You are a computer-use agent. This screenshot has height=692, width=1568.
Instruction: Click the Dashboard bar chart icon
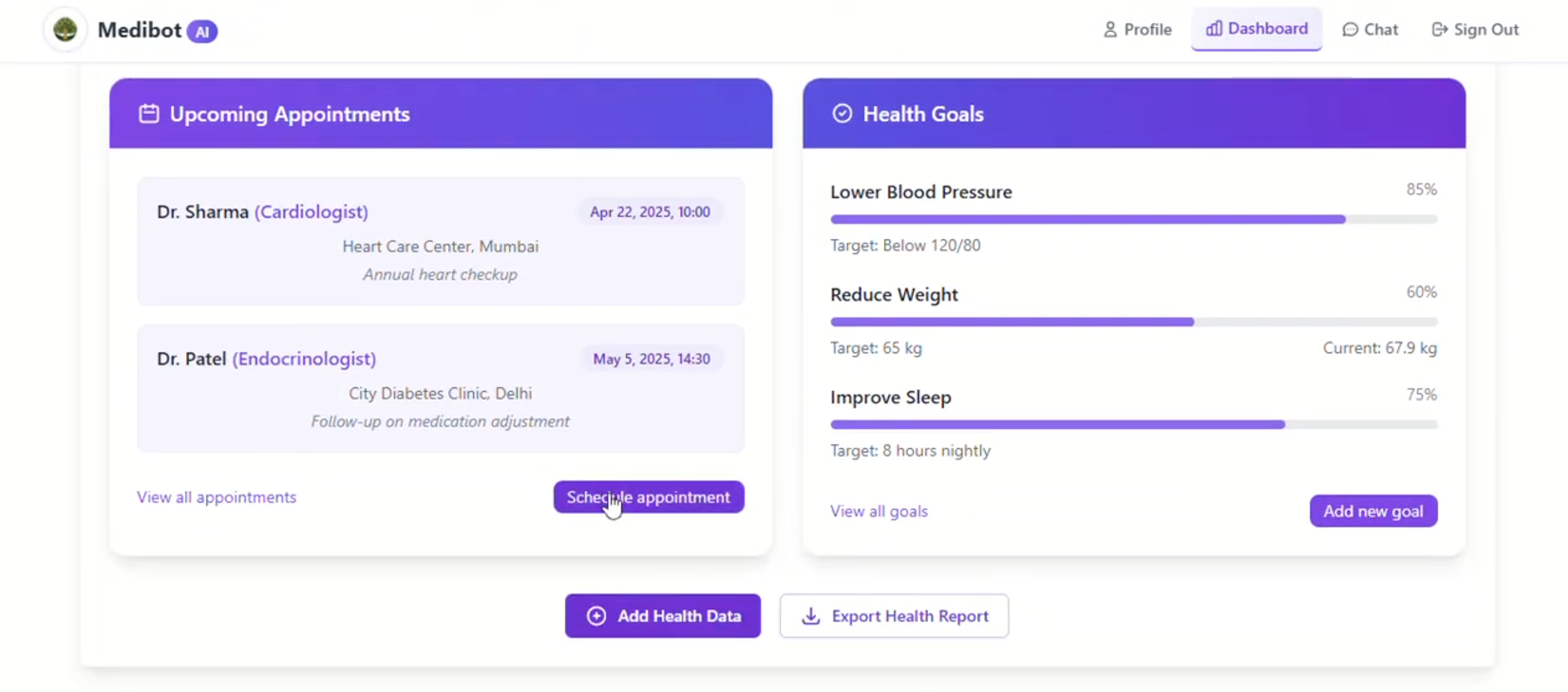pos(1213,29)
